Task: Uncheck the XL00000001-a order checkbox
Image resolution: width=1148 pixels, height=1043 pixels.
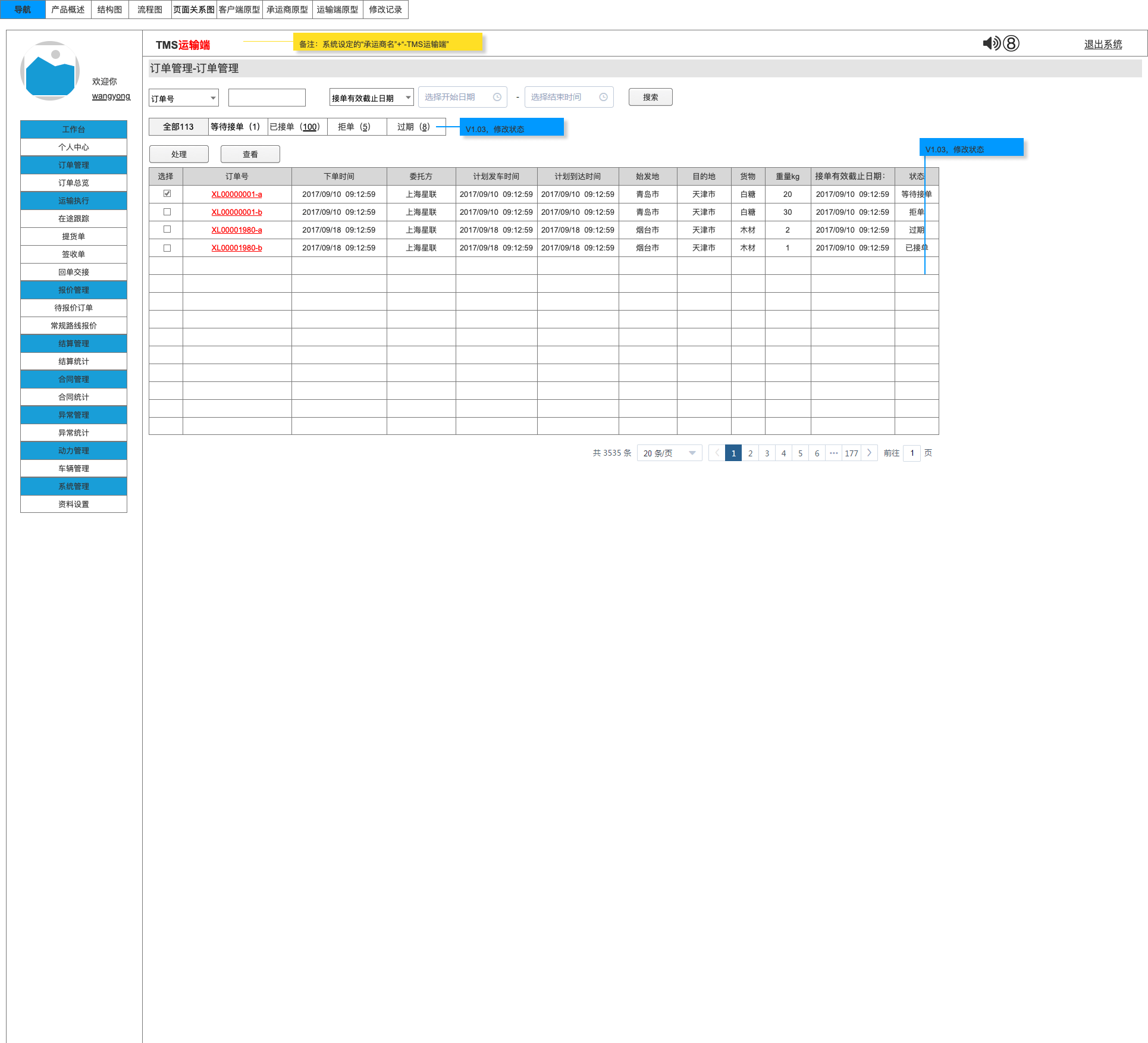Action: pyautogui.click(x=167, y=193)
